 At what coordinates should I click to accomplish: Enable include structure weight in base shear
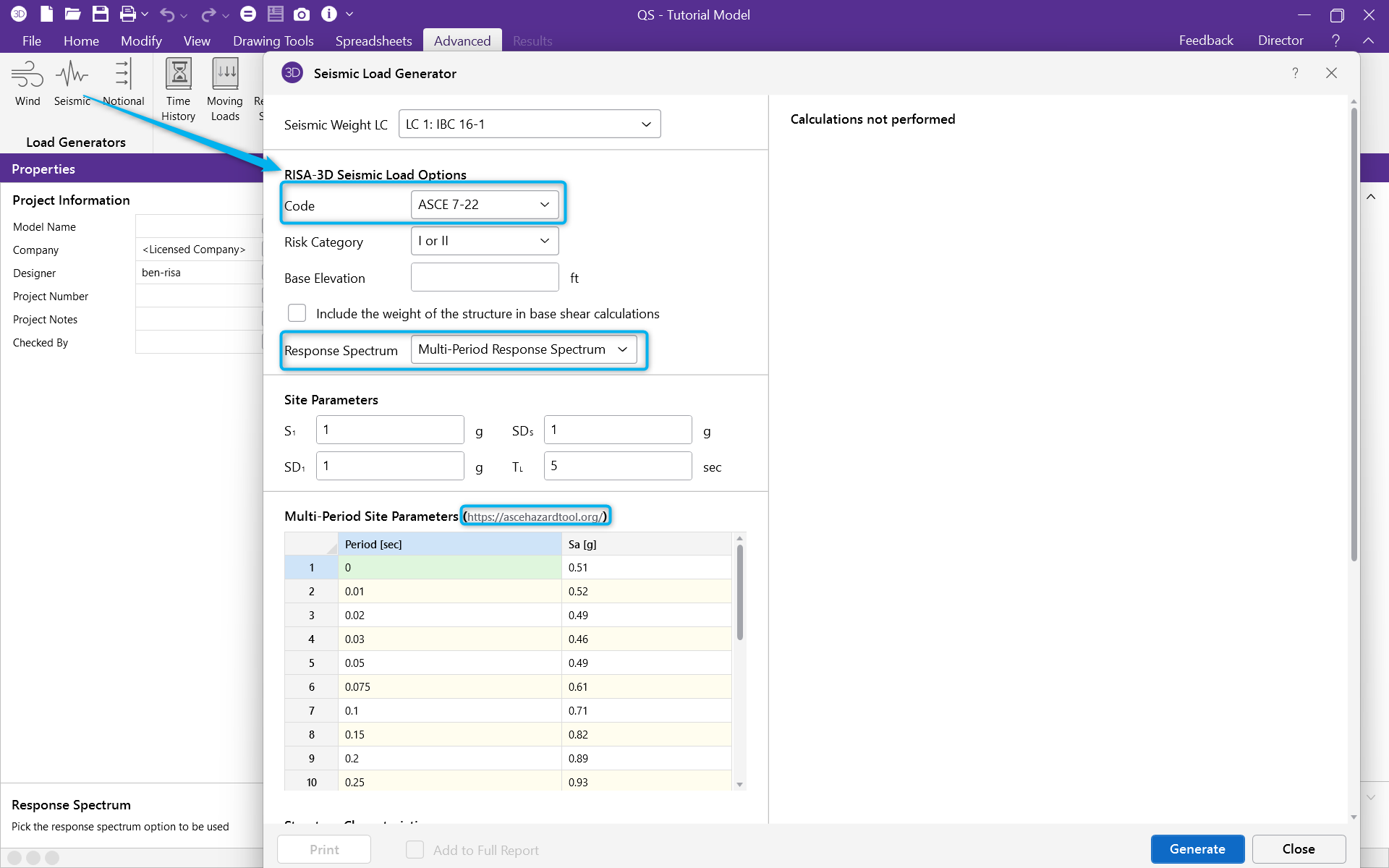click(x=297, y=313)
